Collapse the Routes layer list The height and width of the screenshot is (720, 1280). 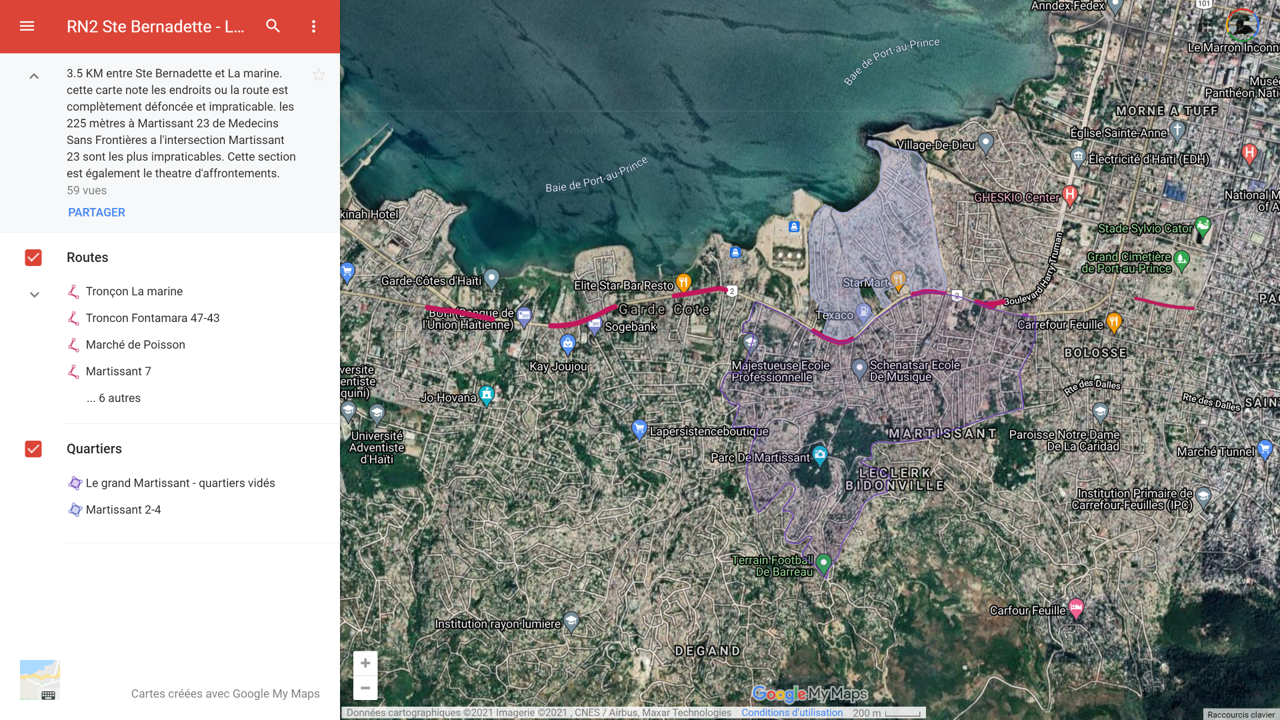click(x=34, y=295)
